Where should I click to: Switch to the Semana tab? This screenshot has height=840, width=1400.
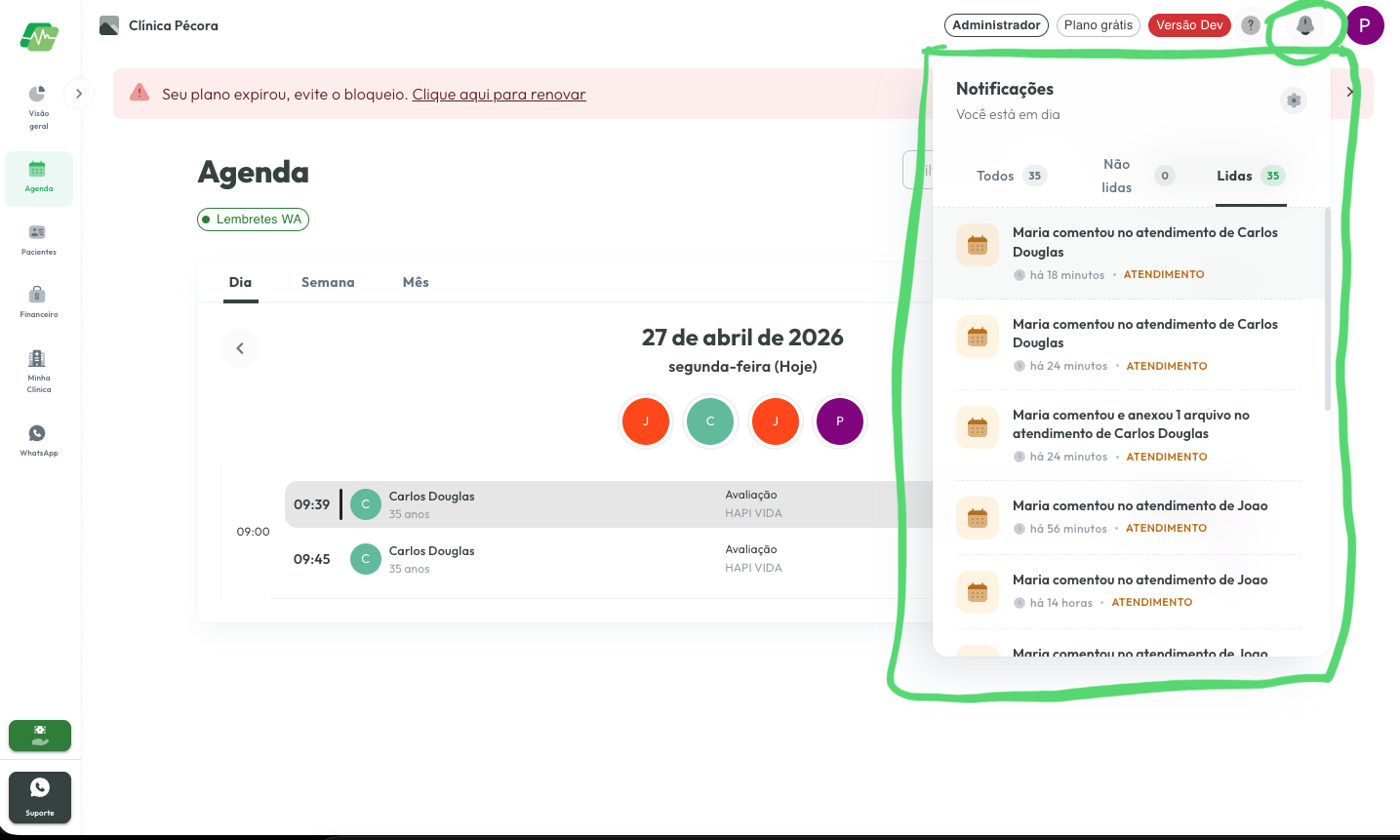pos(328,282)
